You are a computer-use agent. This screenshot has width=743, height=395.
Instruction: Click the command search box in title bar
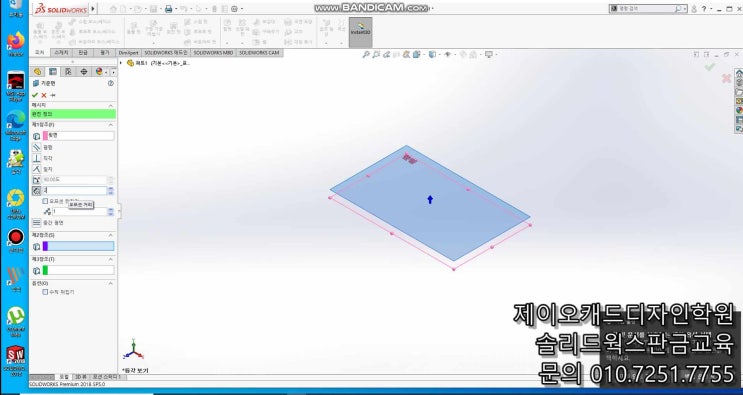[x=648, y=9]
